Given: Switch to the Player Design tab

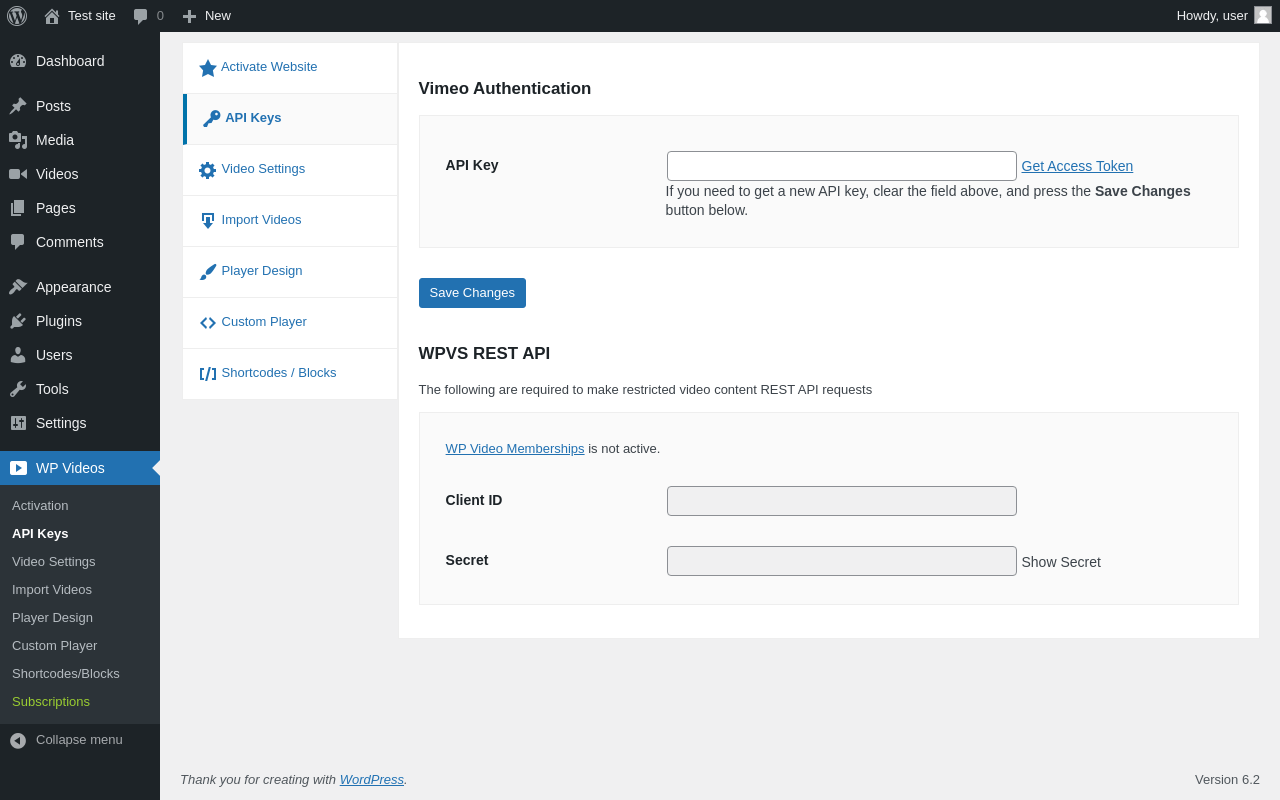Looking at the screenshot, I should pos(290,272).
